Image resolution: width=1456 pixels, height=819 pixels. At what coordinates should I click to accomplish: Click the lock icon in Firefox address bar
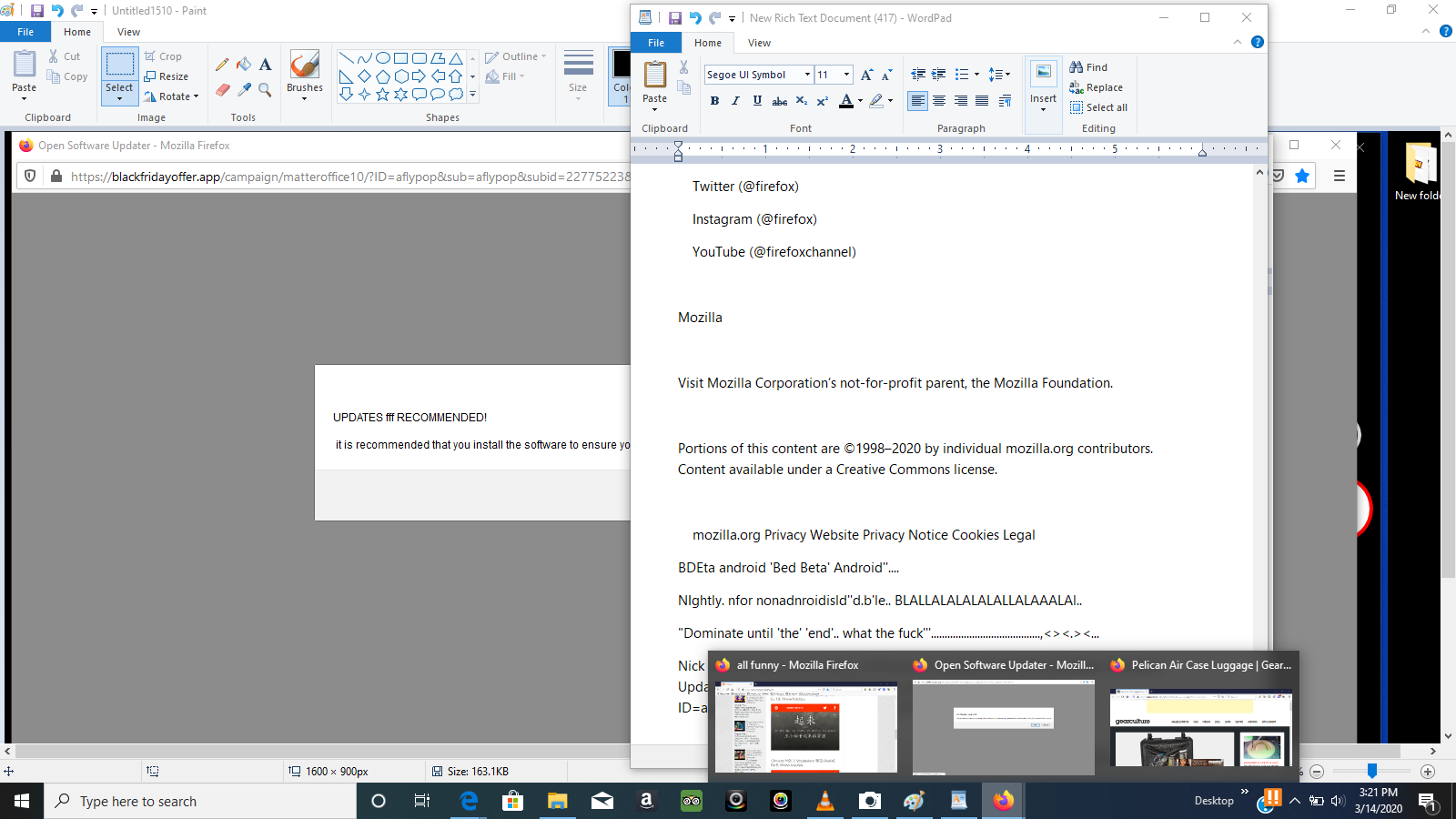pos(56,177)
